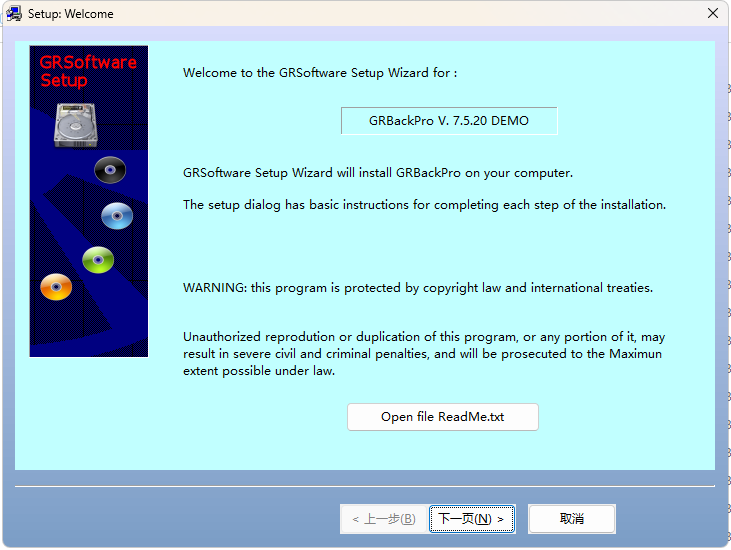Click the Open file ReadMe.txt button
Viewport: 731px width, 550px height.
coord(442,417)
